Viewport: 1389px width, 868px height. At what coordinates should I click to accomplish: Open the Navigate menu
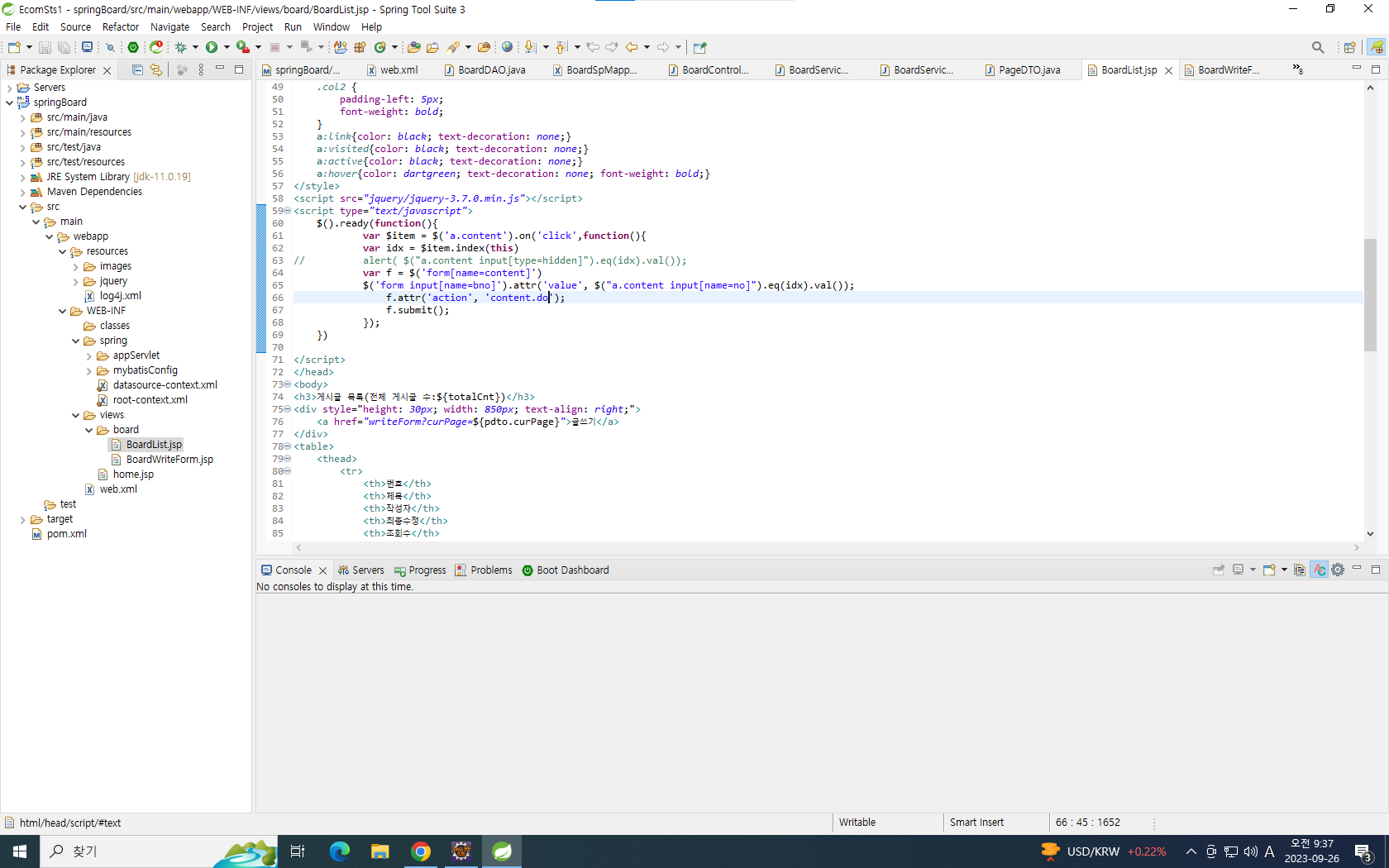[x=169, y=26]
